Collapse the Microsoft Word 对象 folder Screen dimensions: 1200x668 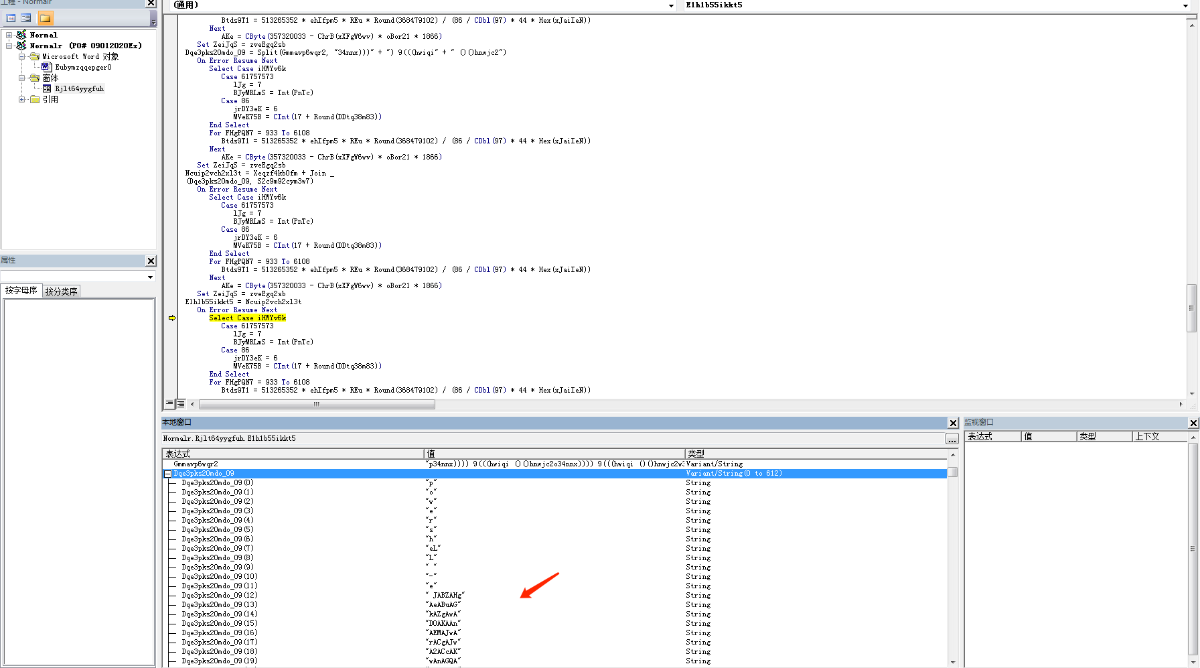[21, 57]
